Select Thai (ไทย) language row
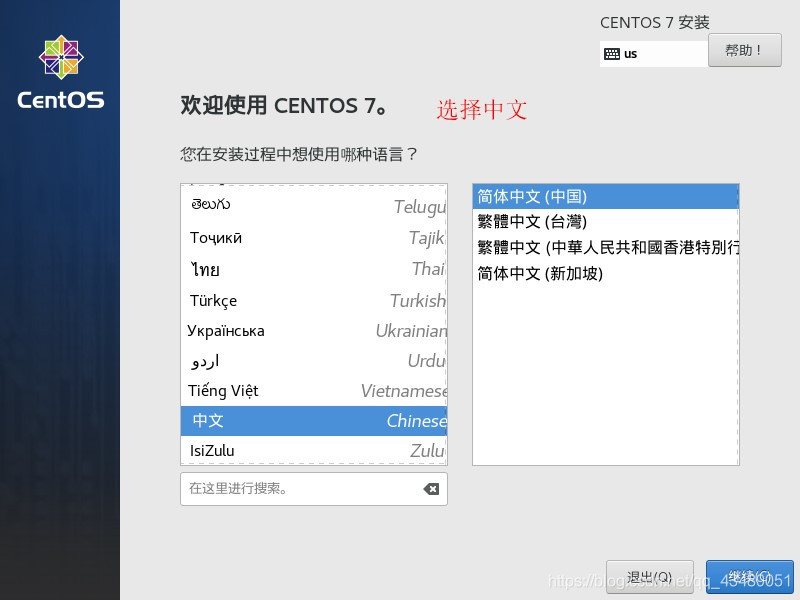Image resolution: width=800 pixels, height=600 pixels. [x=314, y=269]
